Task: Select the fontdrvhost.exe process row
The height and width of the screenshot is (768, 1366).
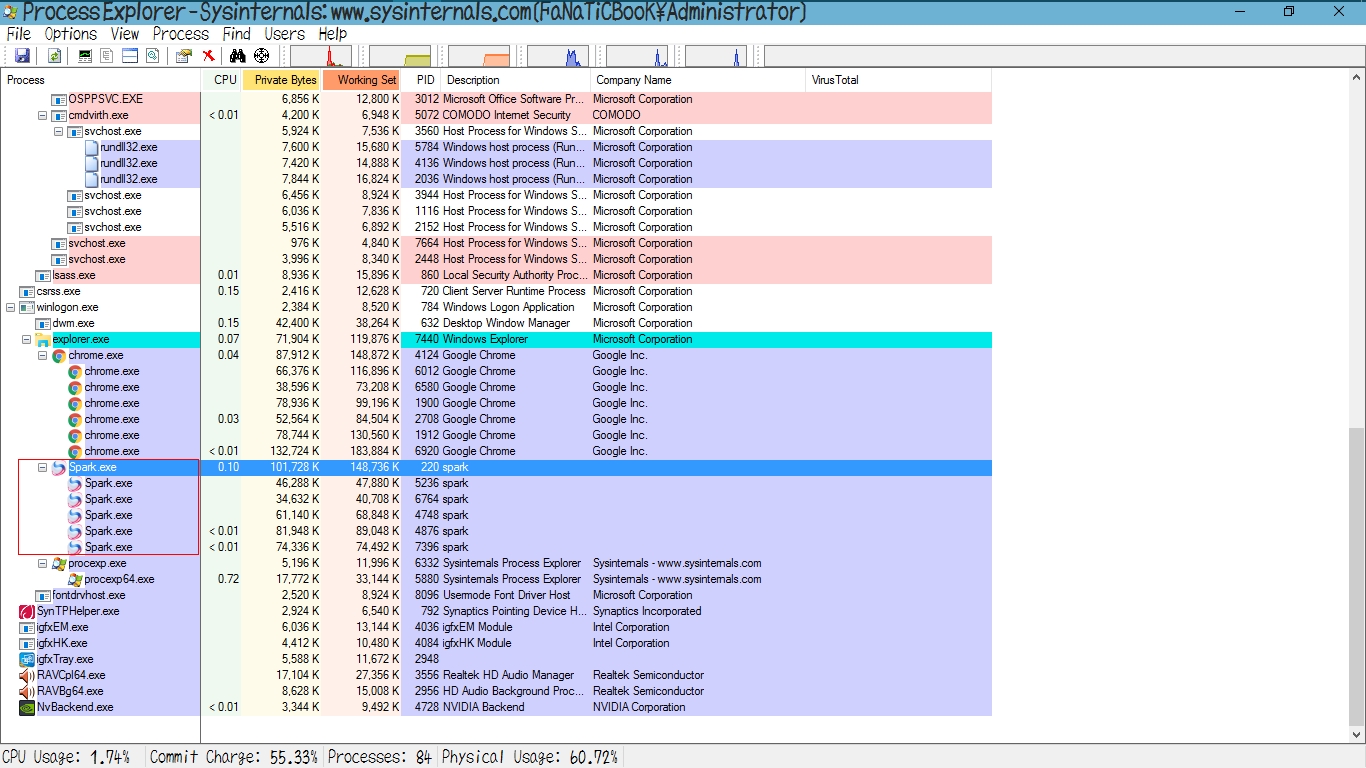Action: [496, 596]
